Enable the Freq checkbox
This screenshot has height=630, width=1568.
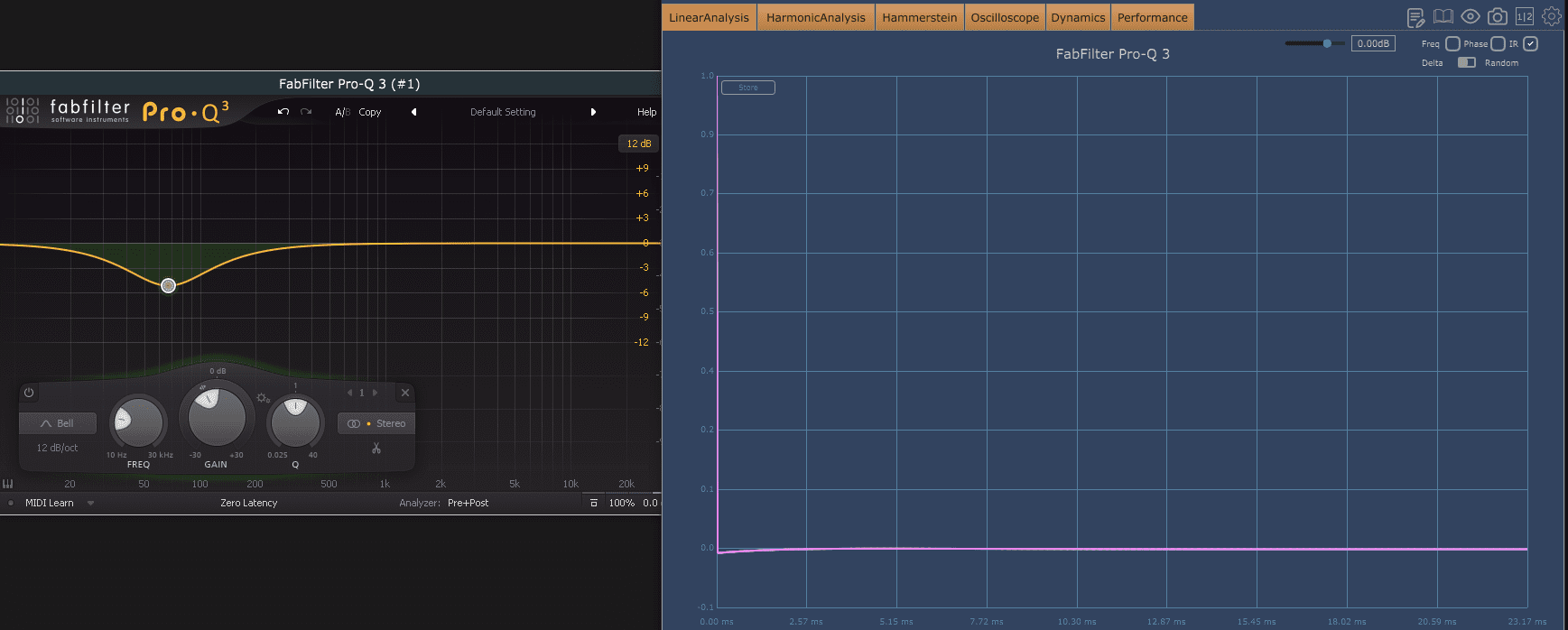(1452, 43)
